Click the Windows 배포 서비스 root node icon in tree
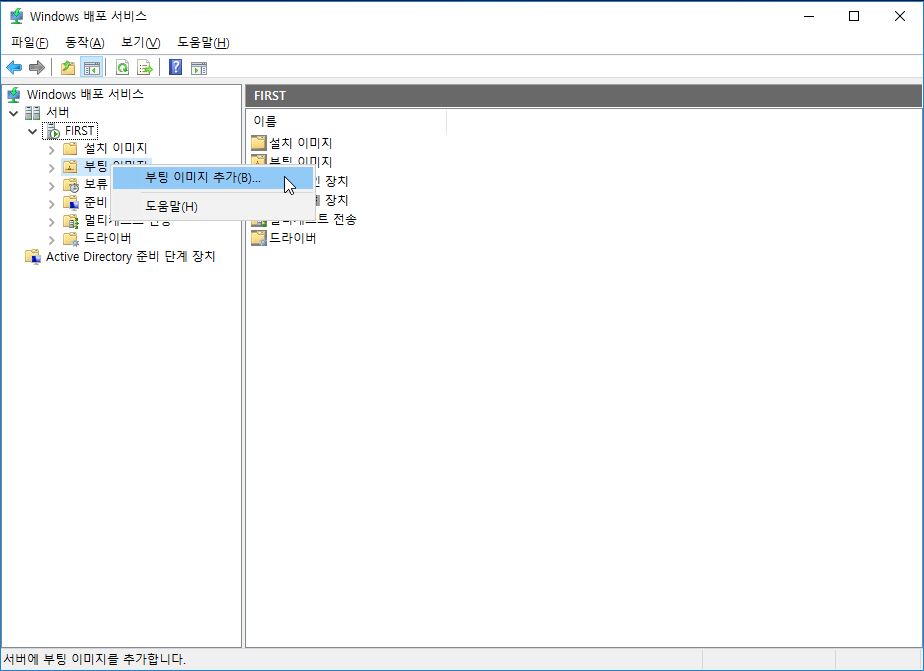 tap(14, 94)
